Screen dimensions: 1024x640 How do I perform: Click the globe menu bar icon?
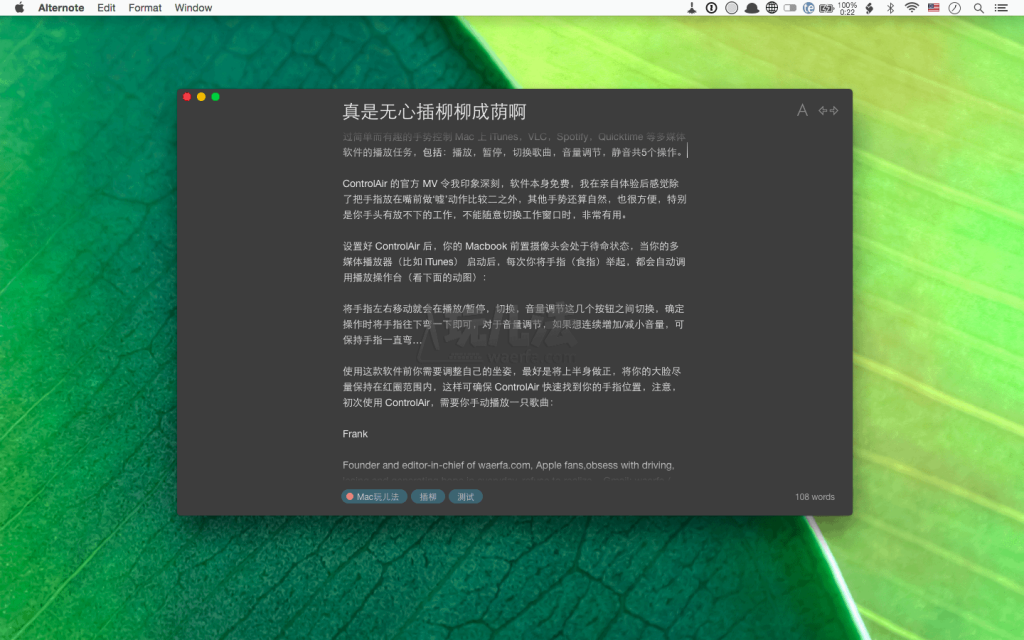click(771, 8)
